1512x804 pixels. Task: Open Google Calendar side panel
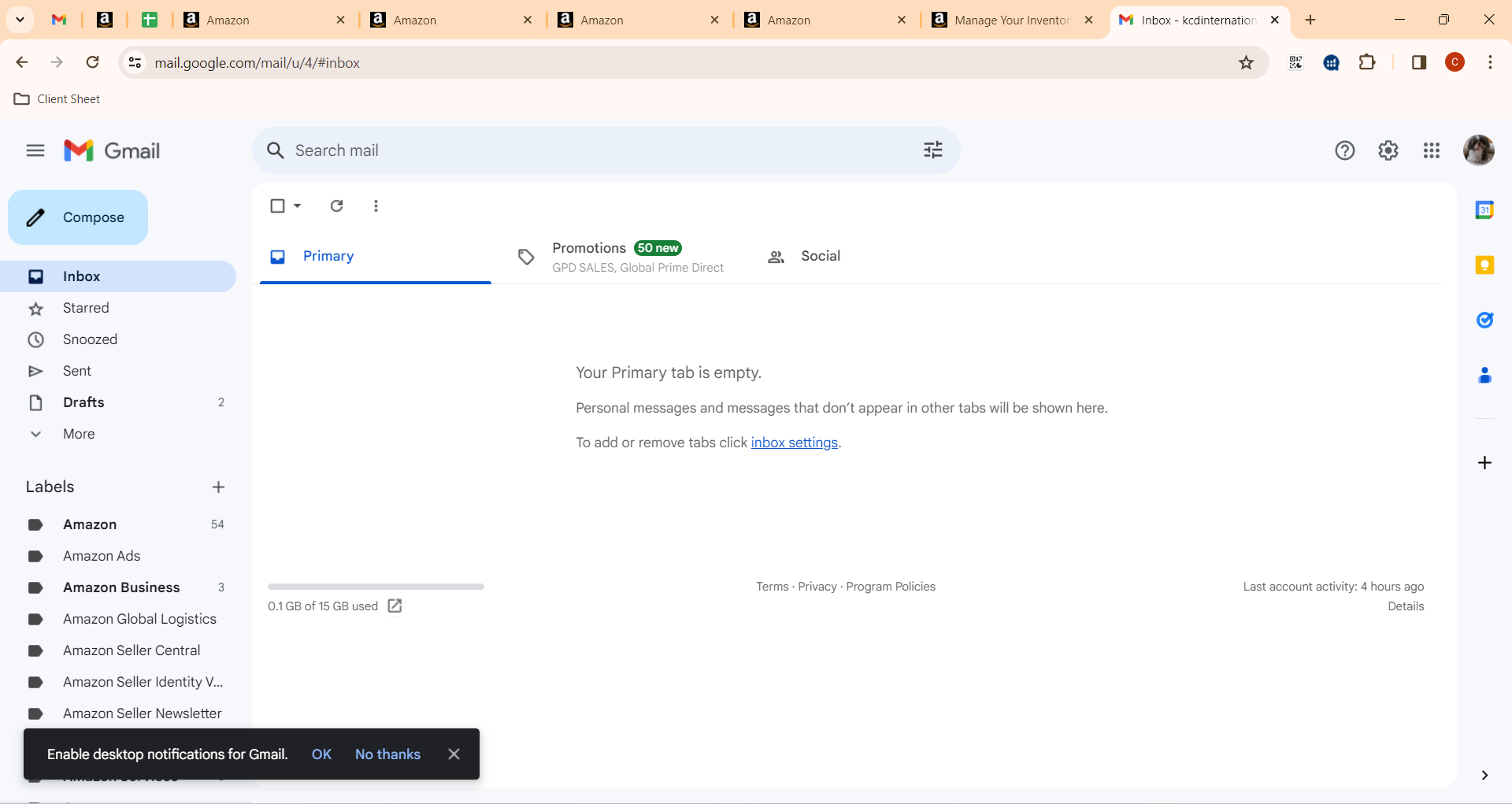click(x=1484, y=210)
